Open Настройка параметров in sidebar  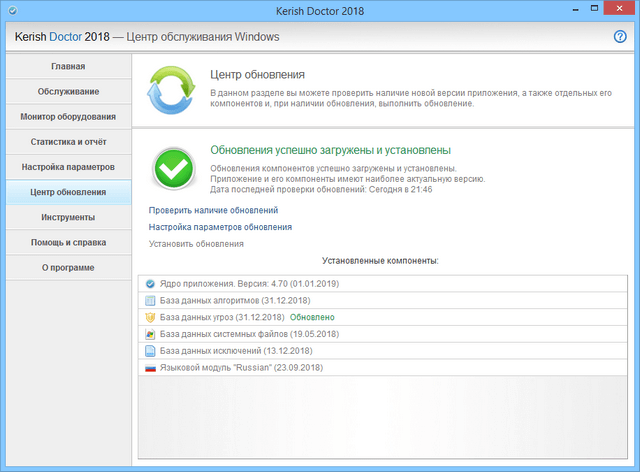coord(68,167)
